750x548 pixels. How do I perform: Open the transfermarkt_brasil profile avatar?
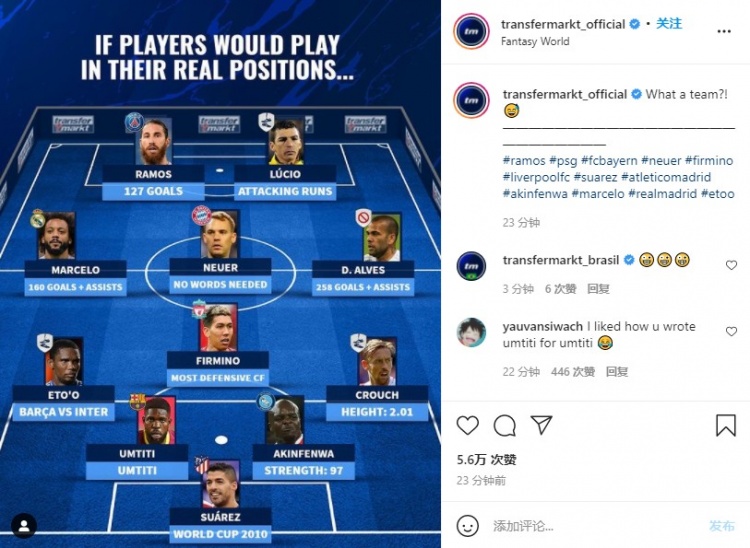tap(471, 266)
